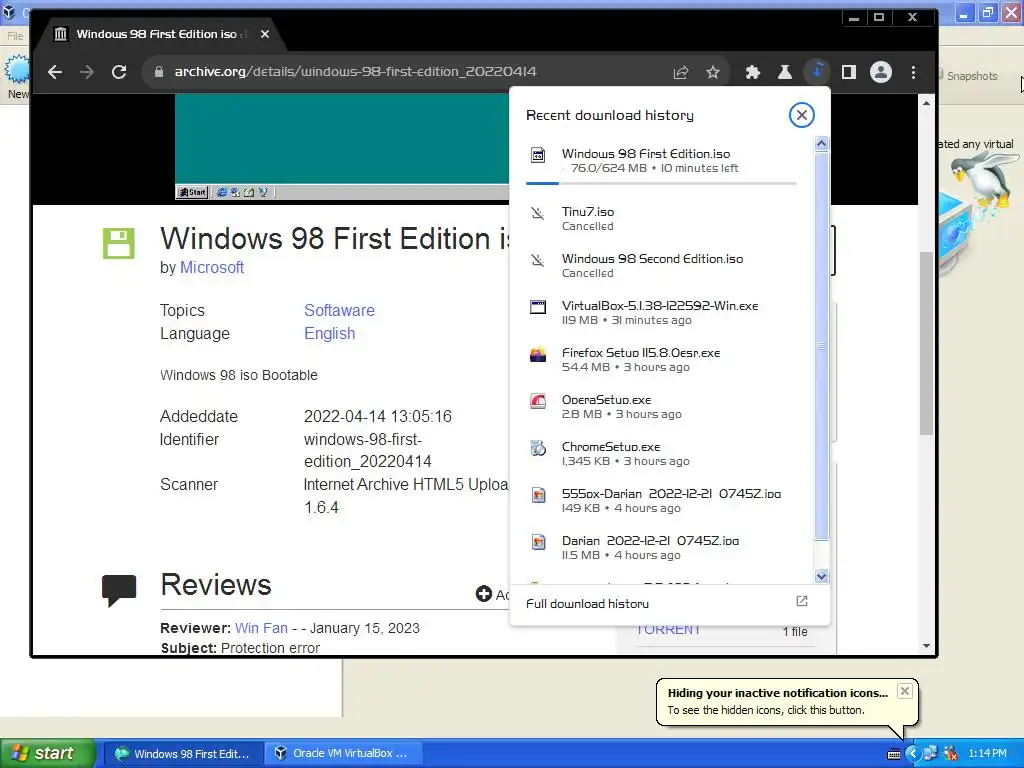Click download list scroll-down arrow
Image resolution: width=1024 pixels, height=768 pixels.
pos(822,576)
